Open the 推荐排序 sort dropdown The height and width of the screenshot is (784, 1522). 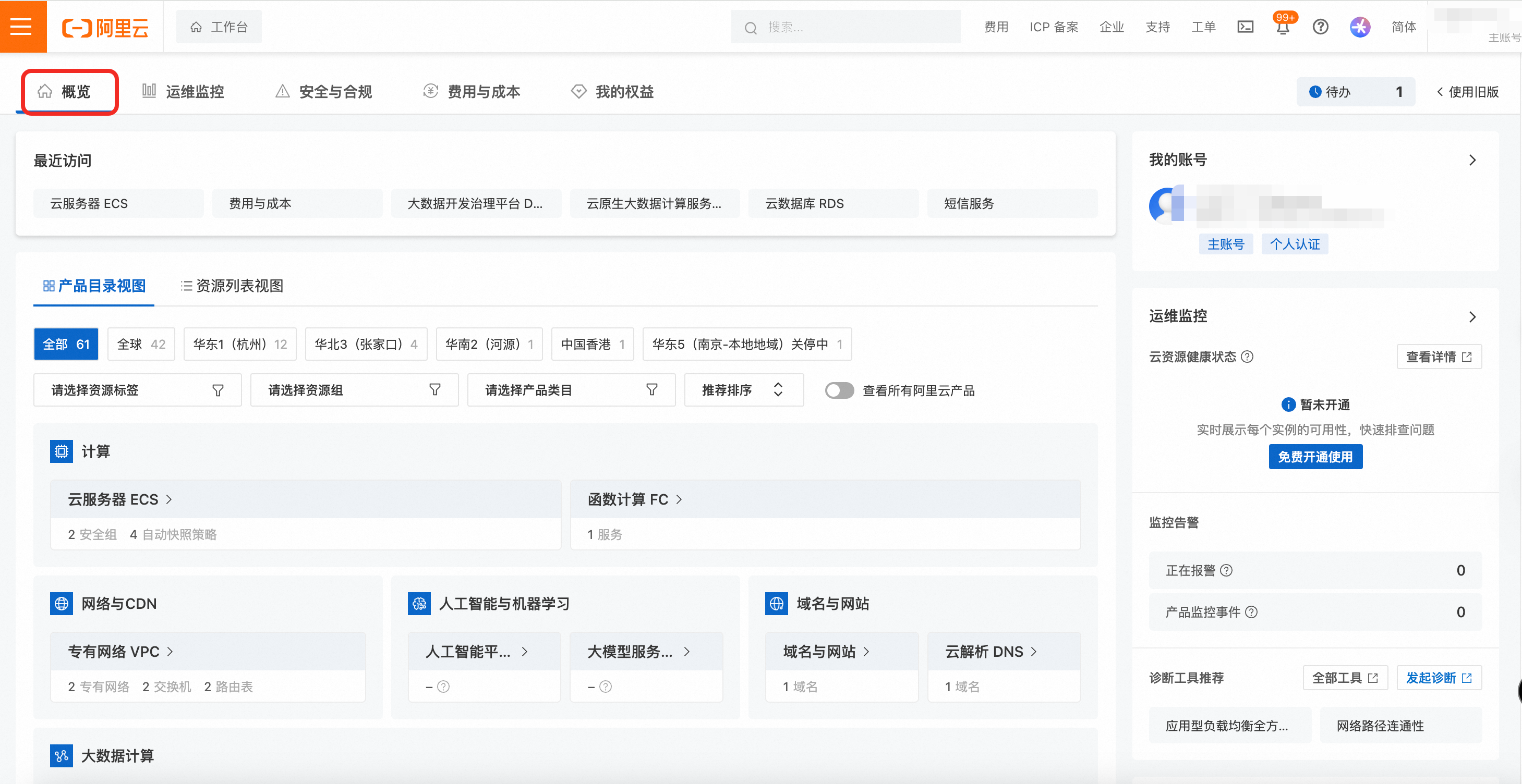tap(743, 390)
